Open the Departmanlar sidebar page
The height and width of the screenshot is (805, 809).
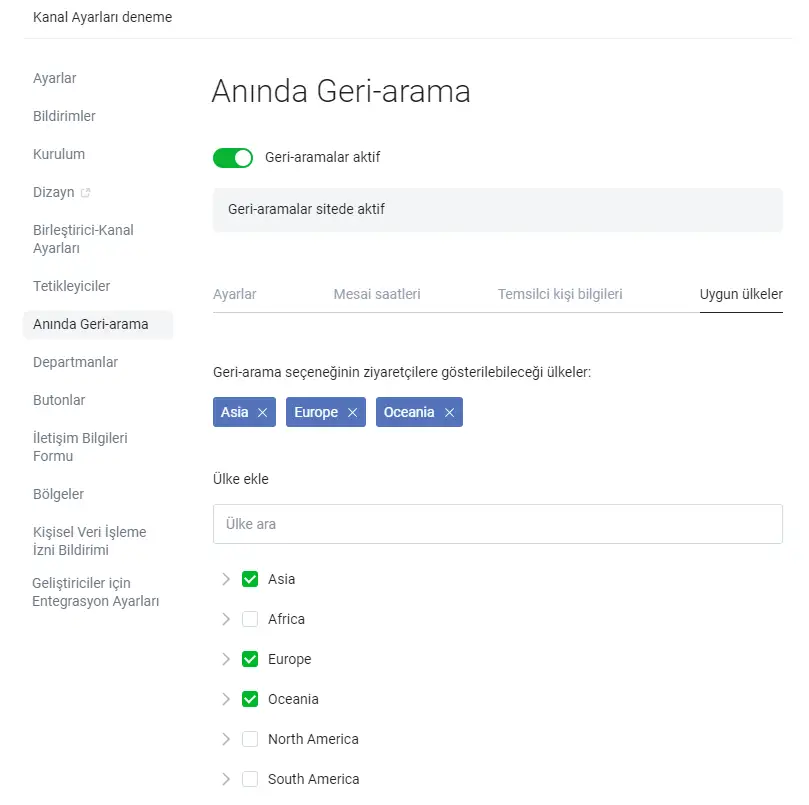coord(75,362)
